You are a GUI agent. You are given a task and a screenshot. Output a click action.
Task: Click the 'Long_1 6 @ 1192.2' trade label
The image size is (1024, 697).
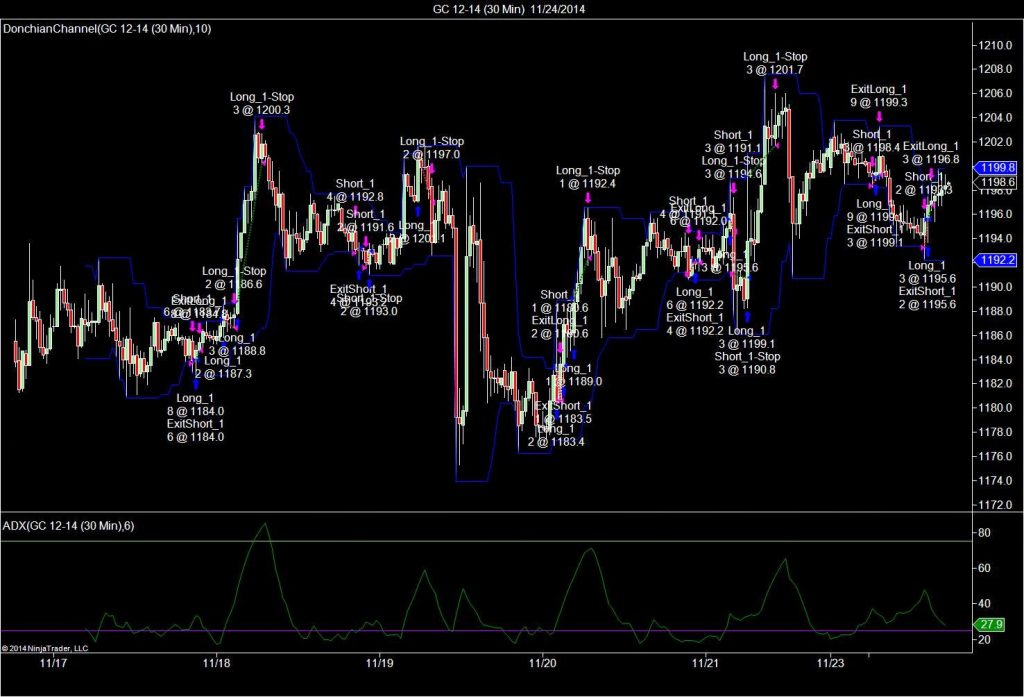click(x=695, y=299)
